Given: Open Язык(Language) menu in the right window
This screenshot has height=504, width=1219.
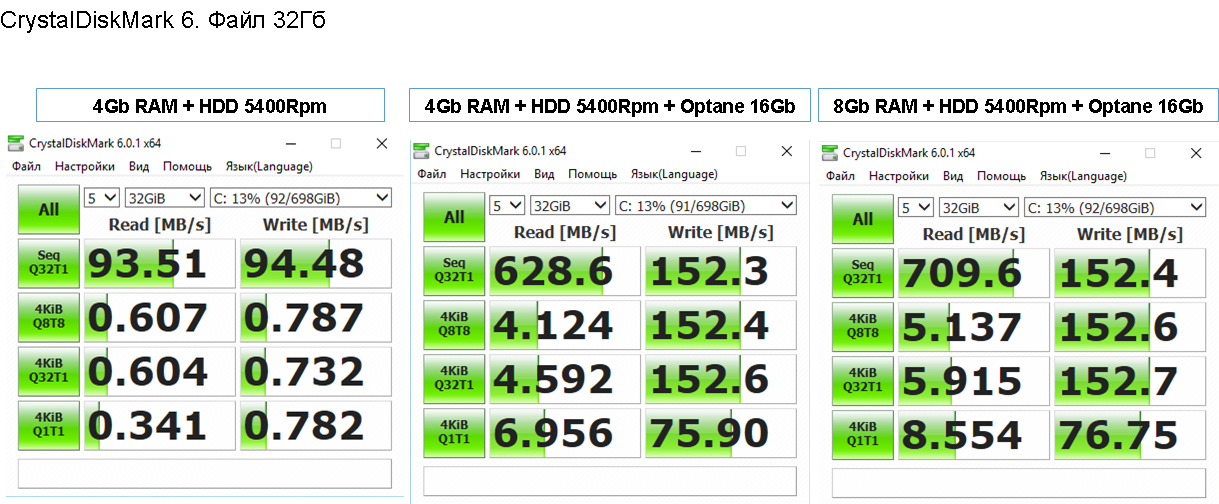Looking at the screenshot, I should (x=1083, y=176).
